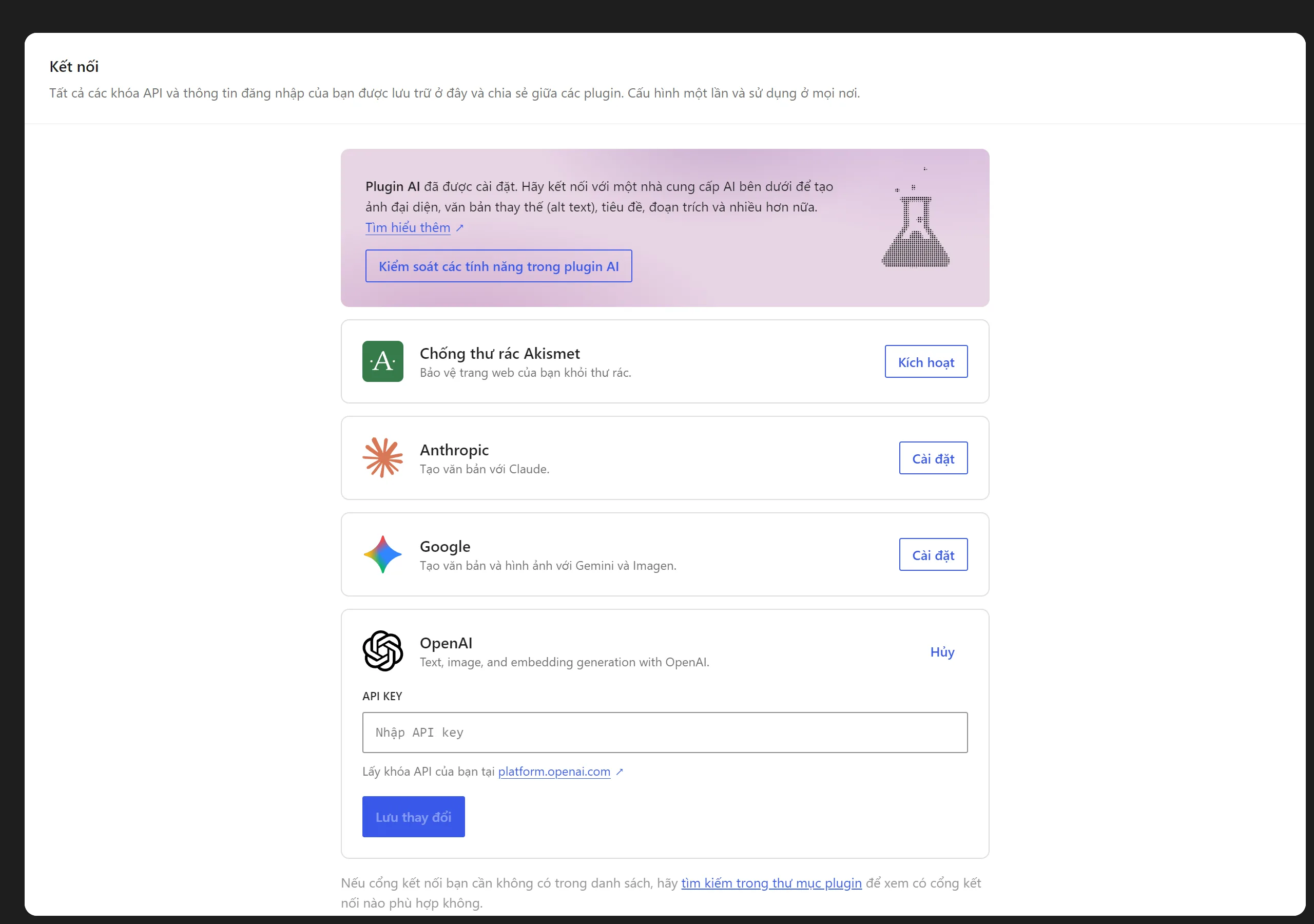
Task: Install the Anthropic connector via Cài đặt
Action: (933, 458)
